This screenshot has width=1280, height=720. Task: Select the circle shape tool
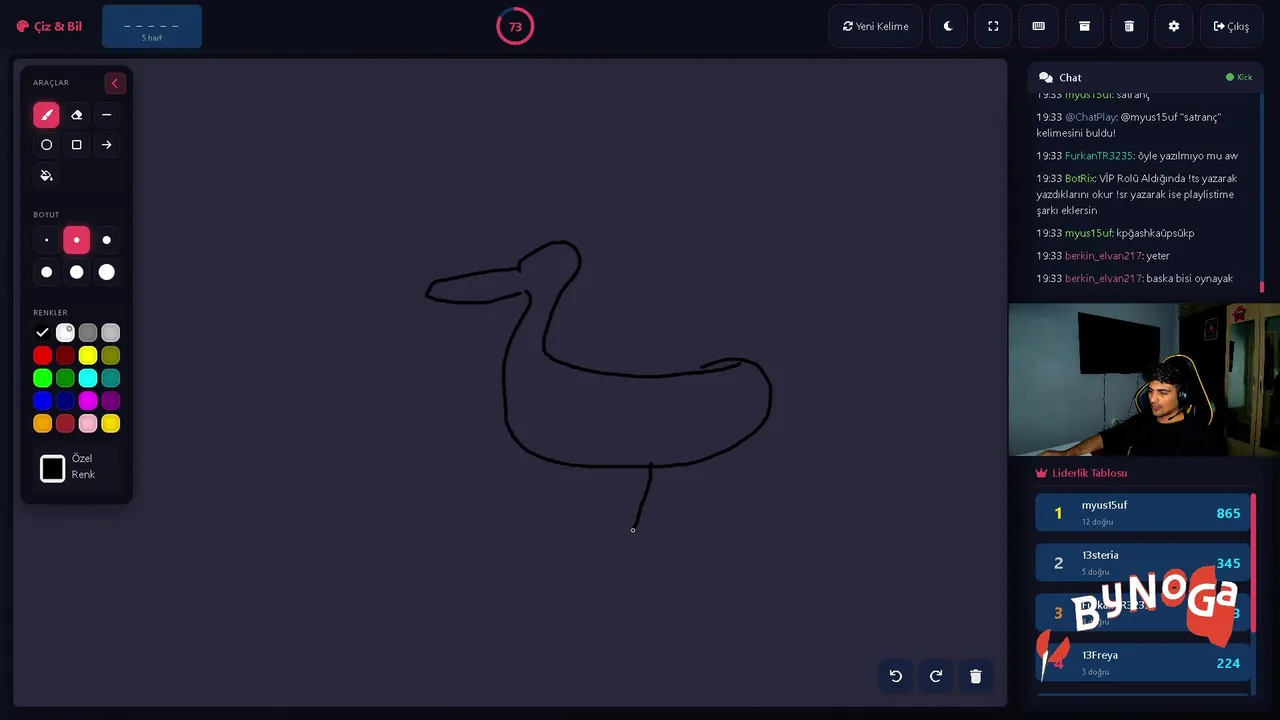click(46, 145)
